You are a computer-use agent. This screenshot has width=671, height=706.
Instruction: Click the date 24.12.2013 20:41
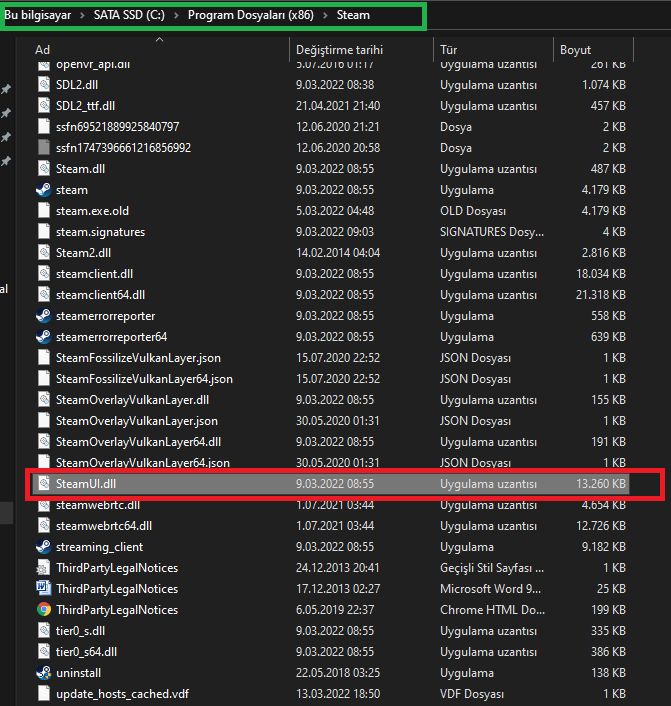point(337,568)
